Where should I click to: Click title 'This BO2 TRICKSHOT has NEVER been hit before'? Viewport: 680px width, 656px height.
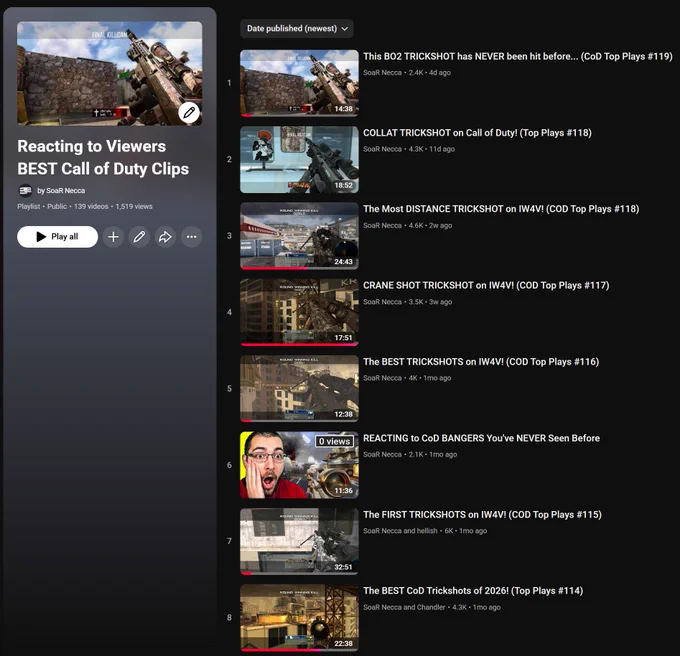tap(518, 56)
